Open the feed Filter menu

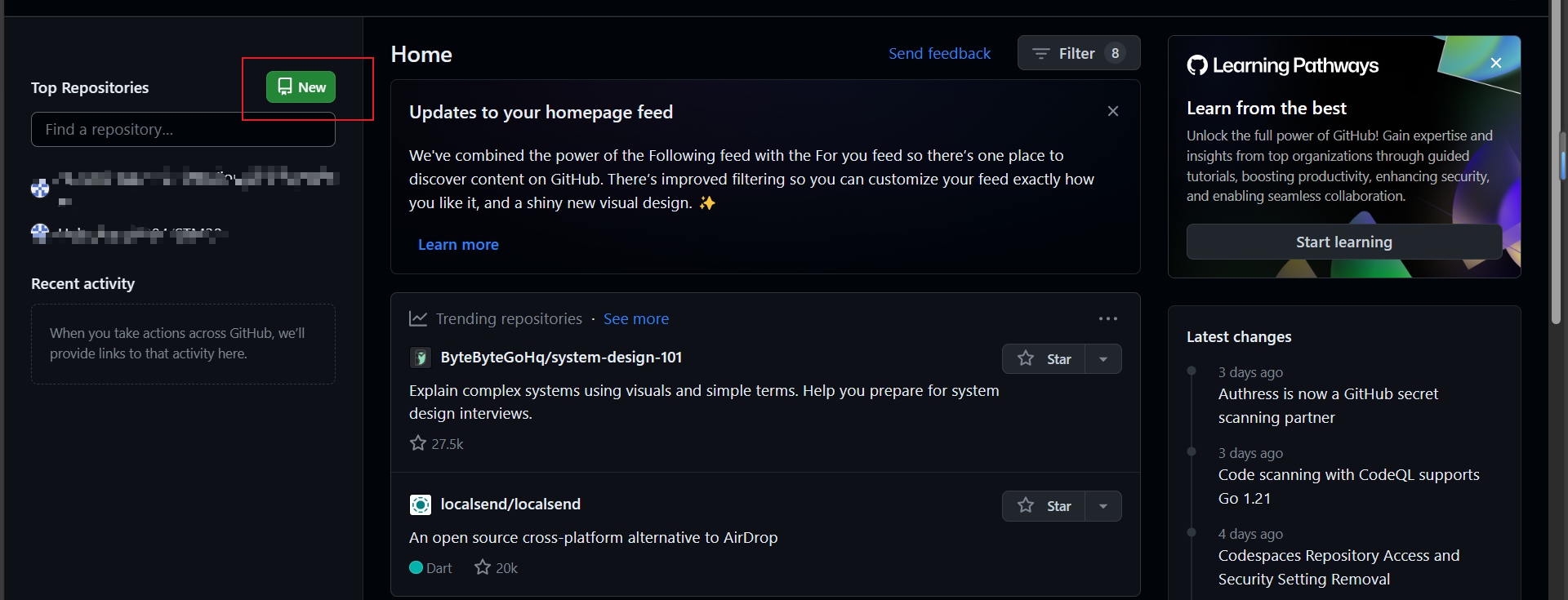[x=1078, y=53]
